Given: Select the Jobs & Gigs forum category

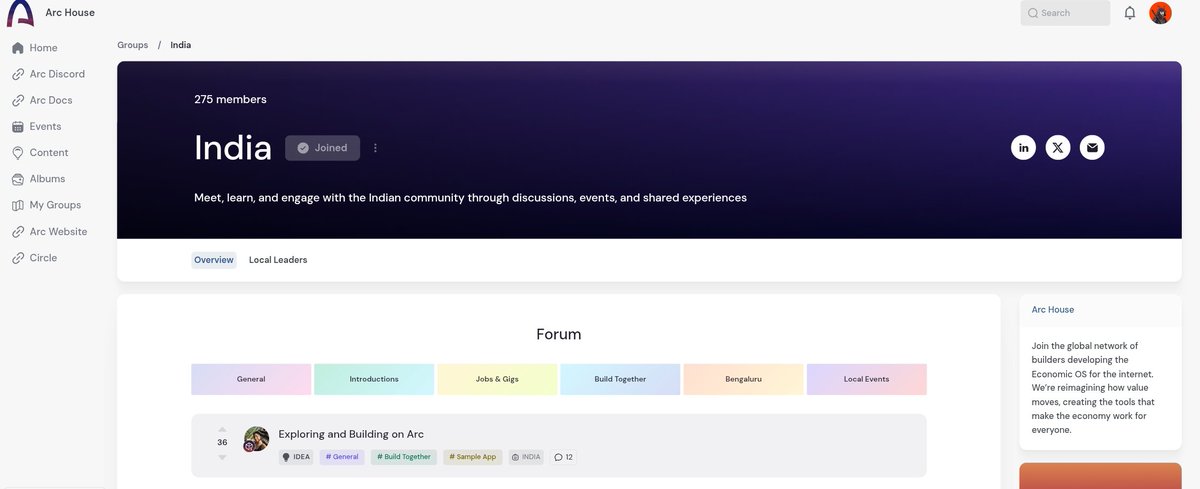Looking at the screenshot, I should 497,380.
